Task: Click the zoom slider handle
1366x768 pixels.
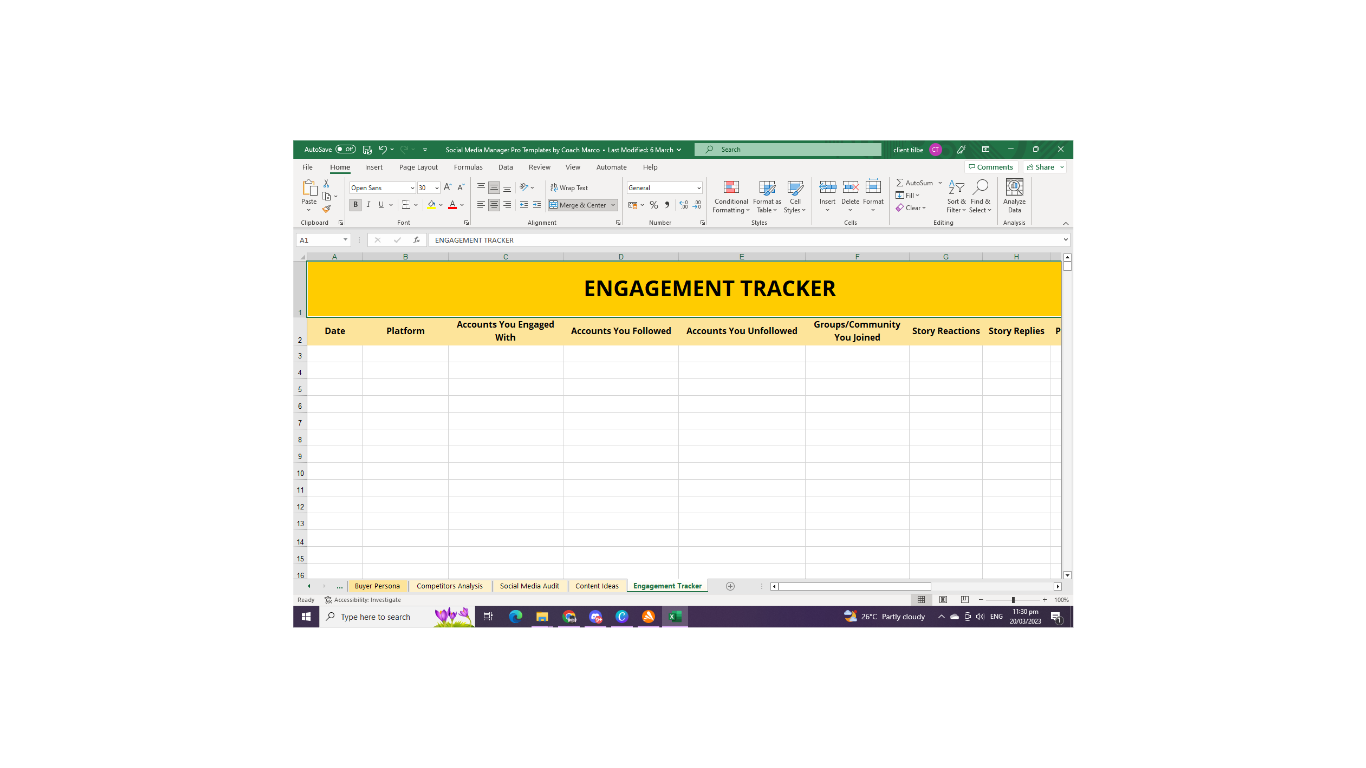Action: point(1013,599)
